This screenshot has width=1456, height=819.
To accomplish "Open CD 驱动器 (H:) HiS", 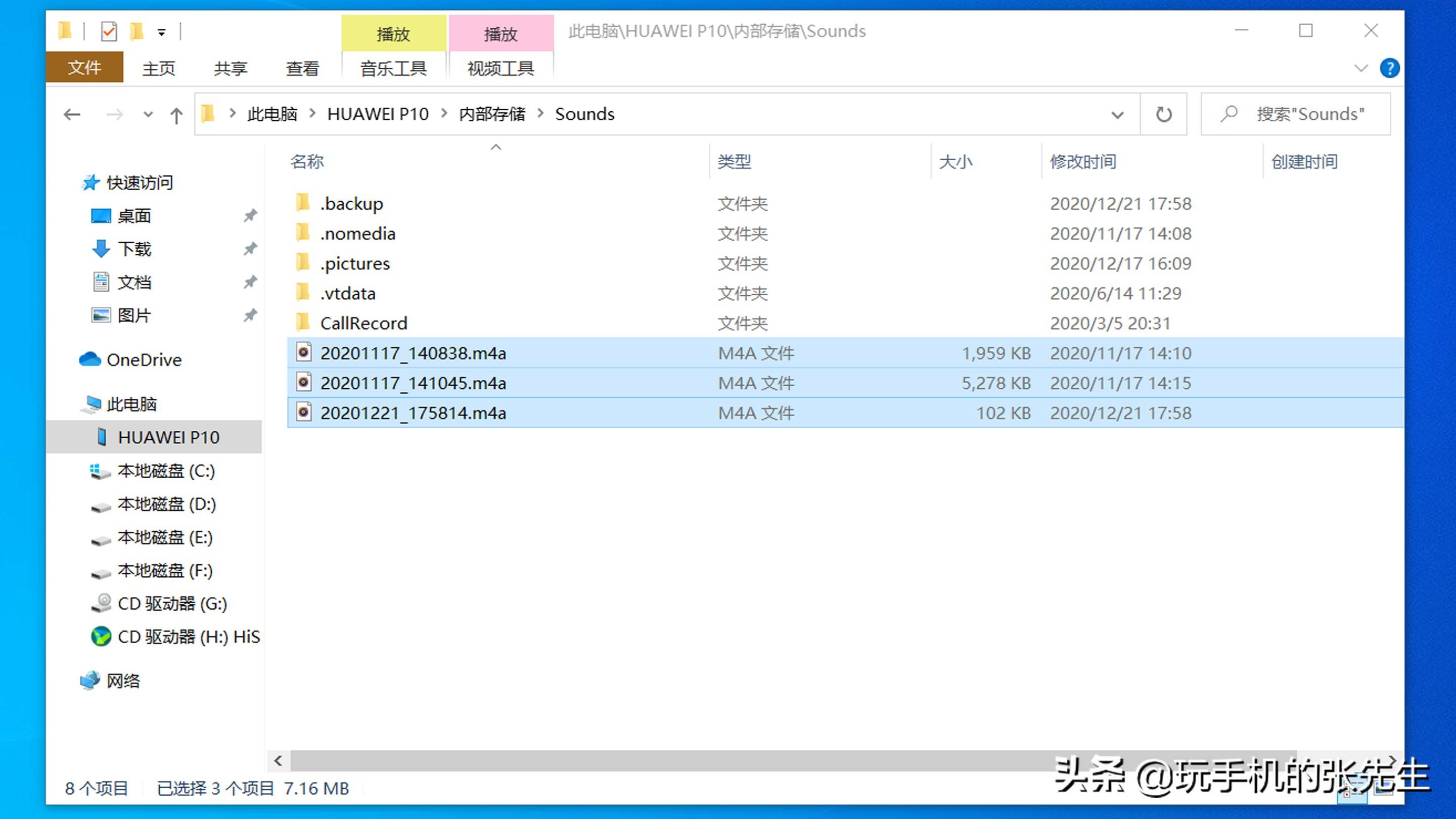I will pyautogui.click(x=189, y=637).
